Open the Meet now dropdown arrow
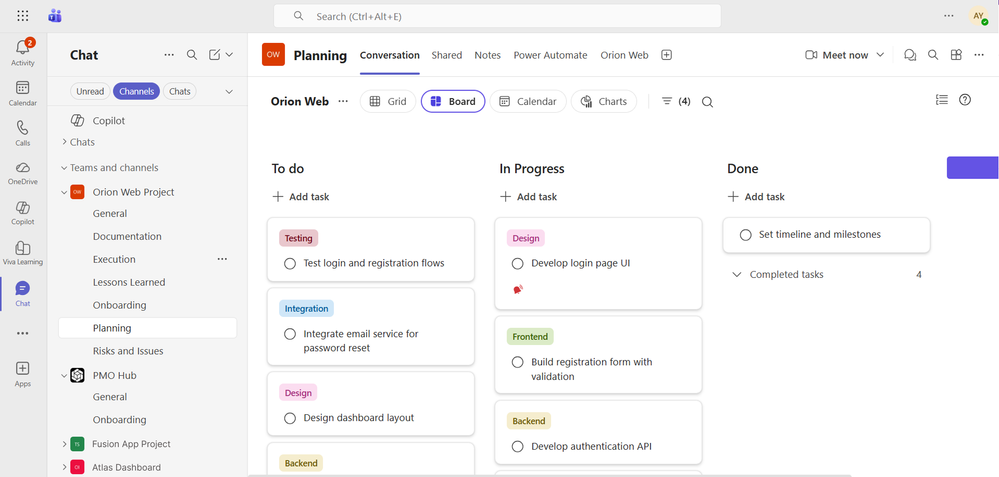Viewport: 999px width, 477px height. pos(880,55)
